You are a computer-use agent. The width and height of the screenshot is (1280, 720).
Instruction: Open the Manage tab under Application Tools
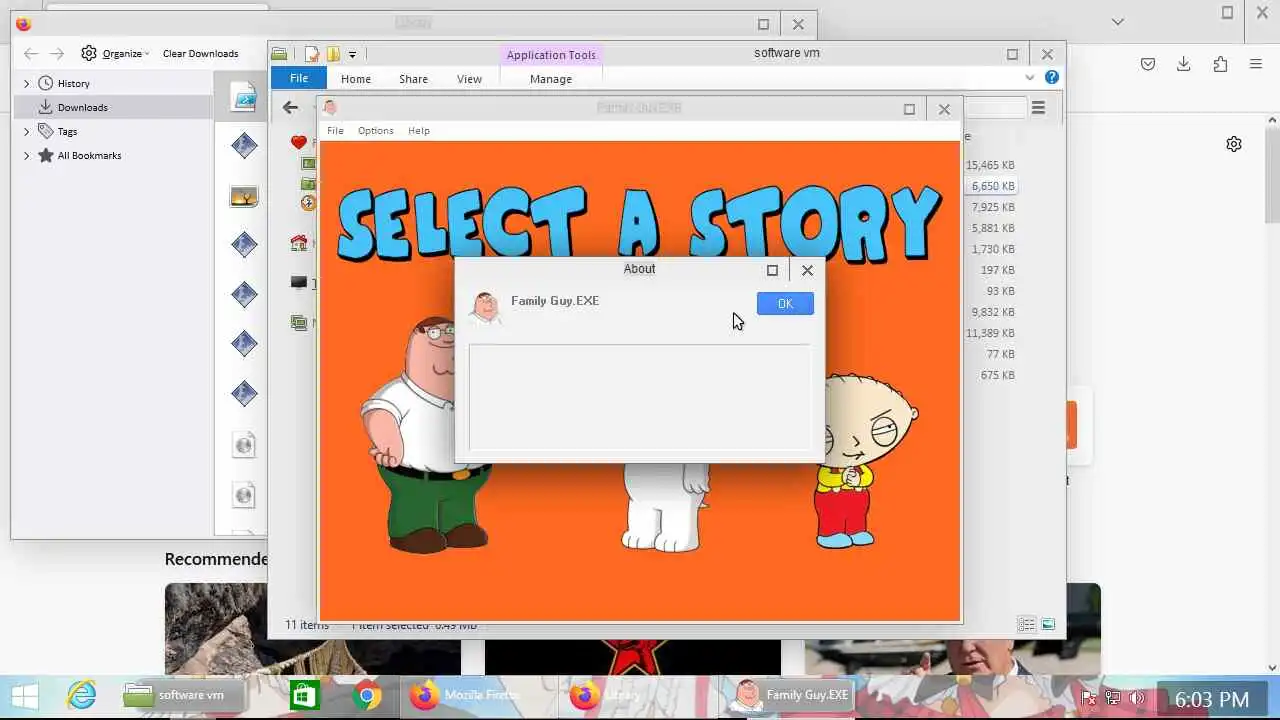[x=551, y=79]
